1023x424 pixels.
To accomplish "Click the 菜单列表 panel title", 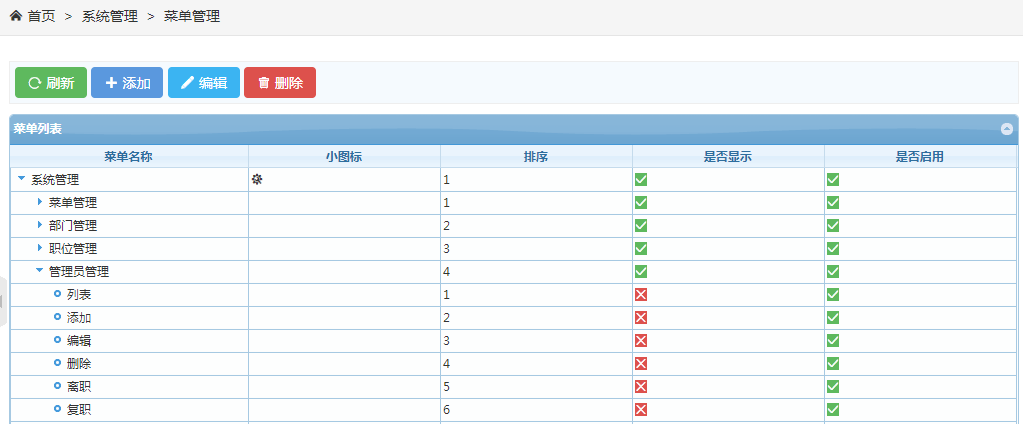I will click(38, 129).
